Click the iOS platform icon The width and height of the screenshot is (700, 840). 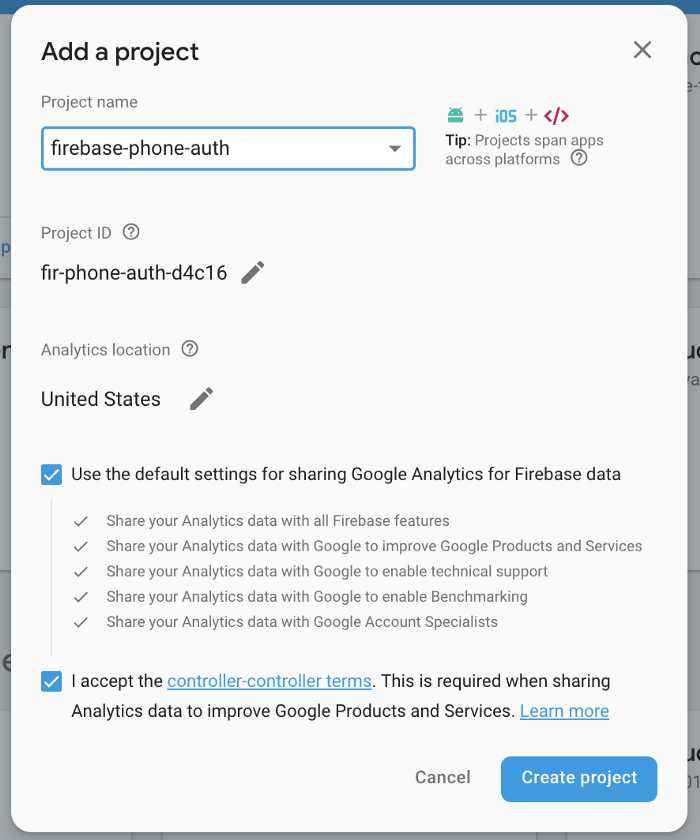(505, 115)
